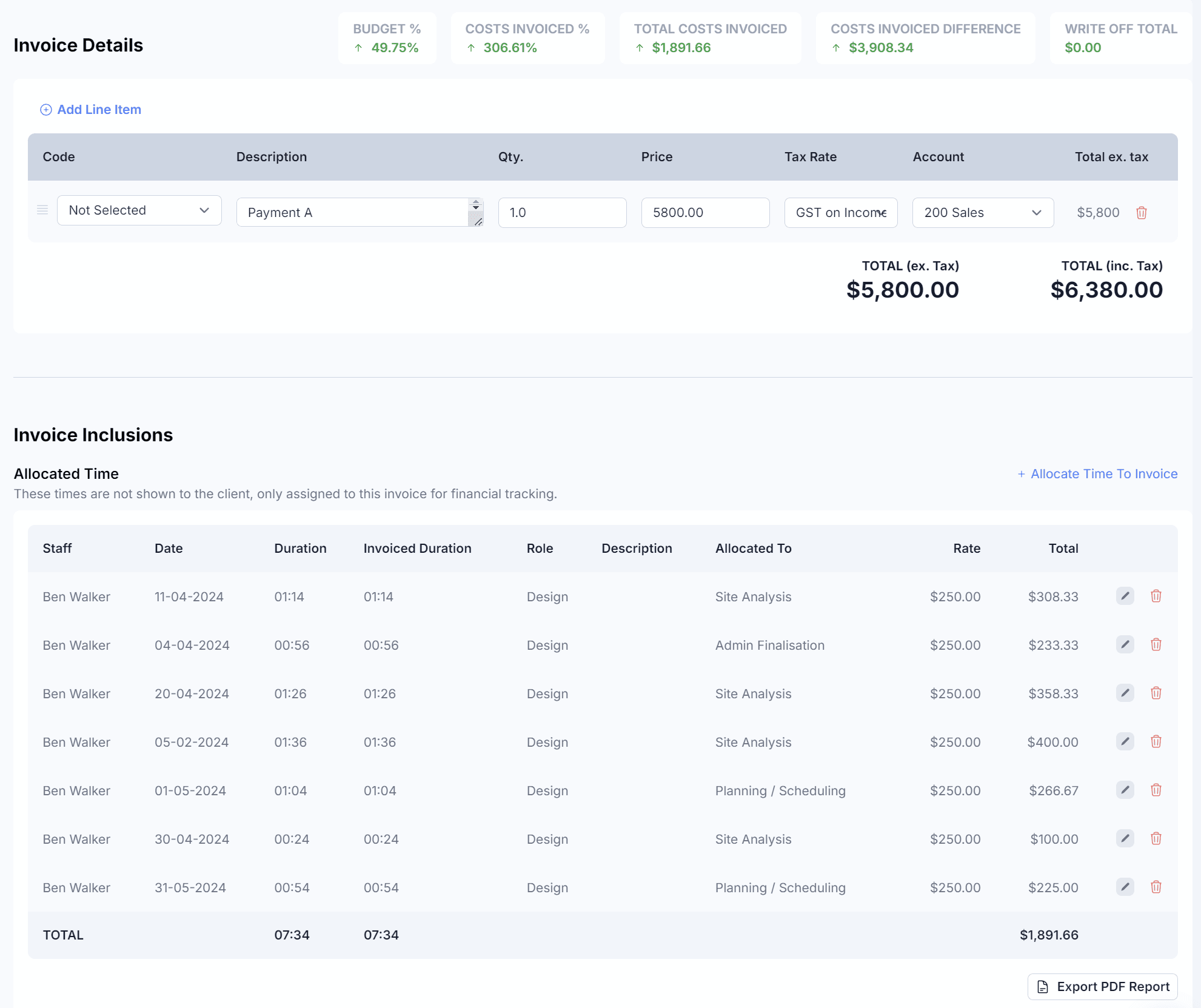Click the $5,800.00 total excluding tax
This screenshot has width=1201, height=1008.
pos(903,290)
